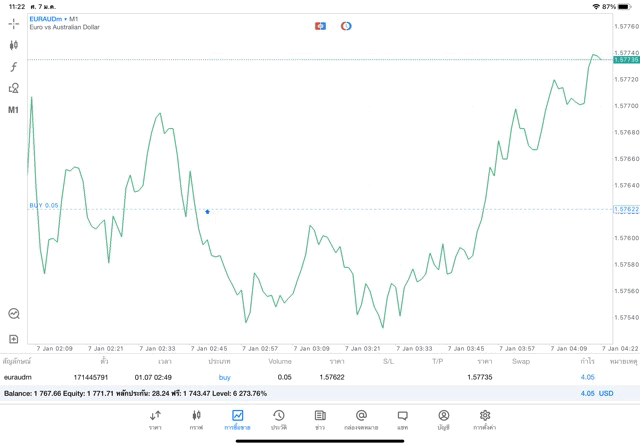This screenshot has width=640, height=447.
Task: Open the indicators function icon
Action: [13, 67]
